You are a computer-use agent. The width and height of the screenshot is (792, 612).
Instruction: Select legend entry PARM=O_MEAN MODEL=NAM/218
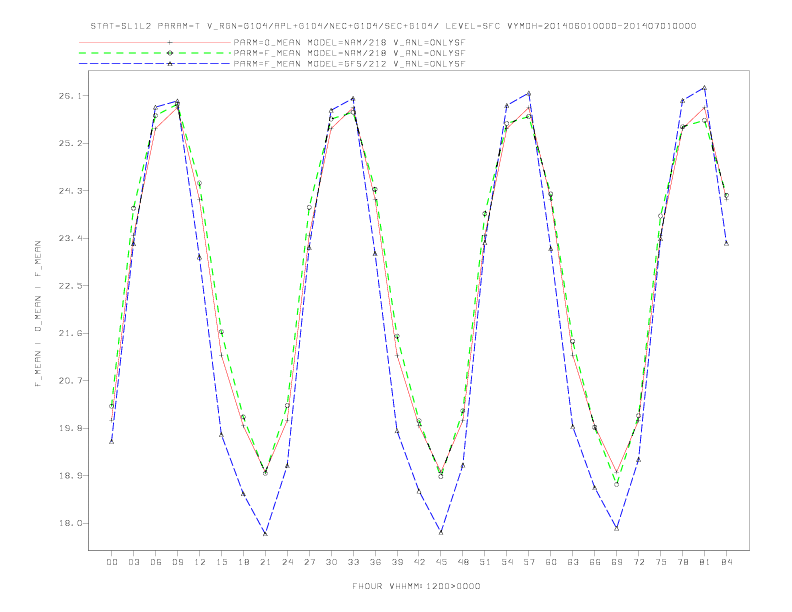(x=349, y=42)
